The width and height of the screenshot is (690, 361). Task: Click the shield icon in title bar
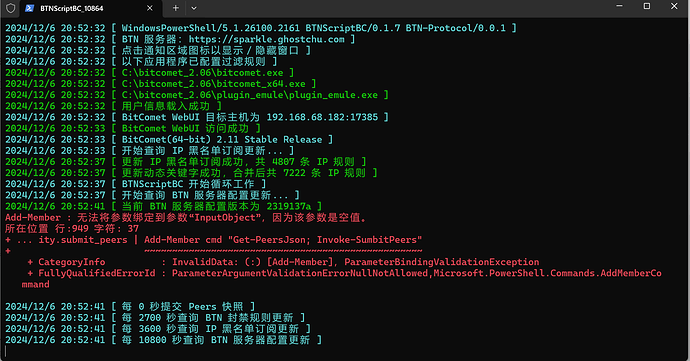point(11,8)
